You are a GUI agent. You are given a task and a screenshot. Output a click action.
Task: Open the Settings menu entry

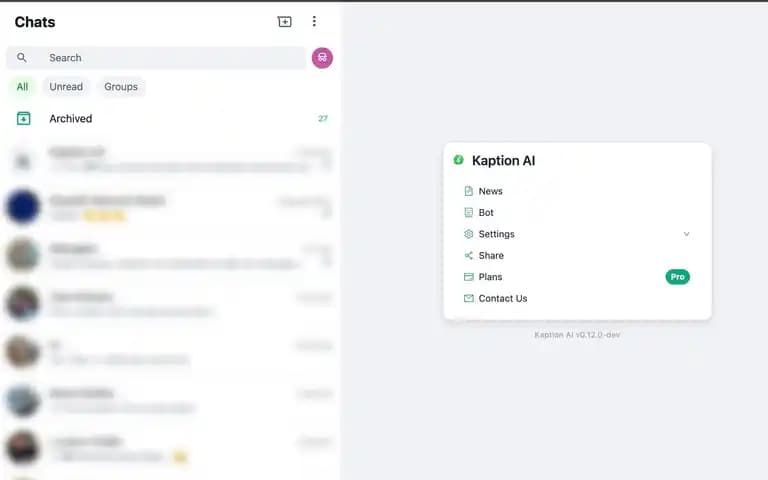point(576,234)
